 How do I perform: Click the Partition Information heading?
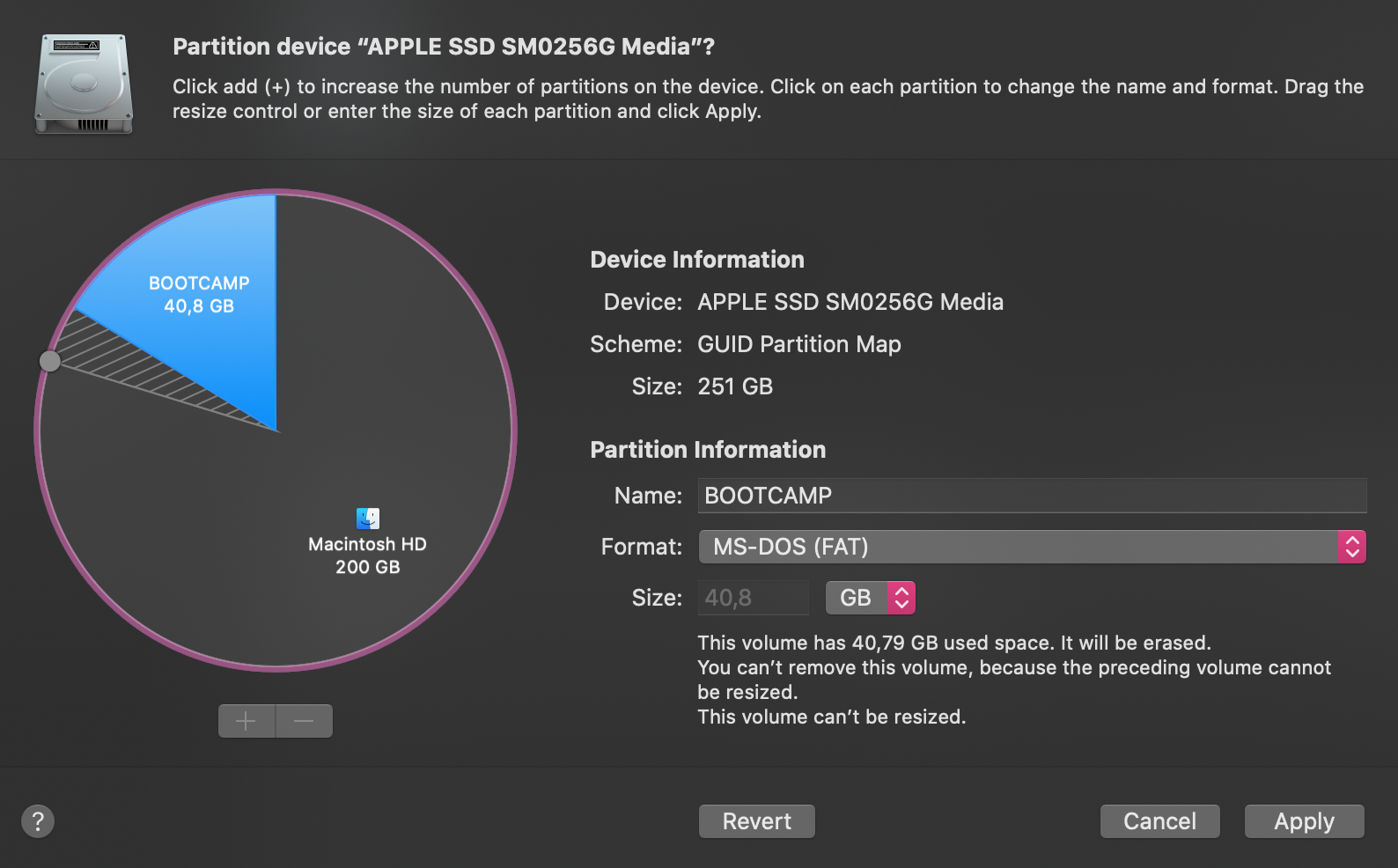point(708,450)
